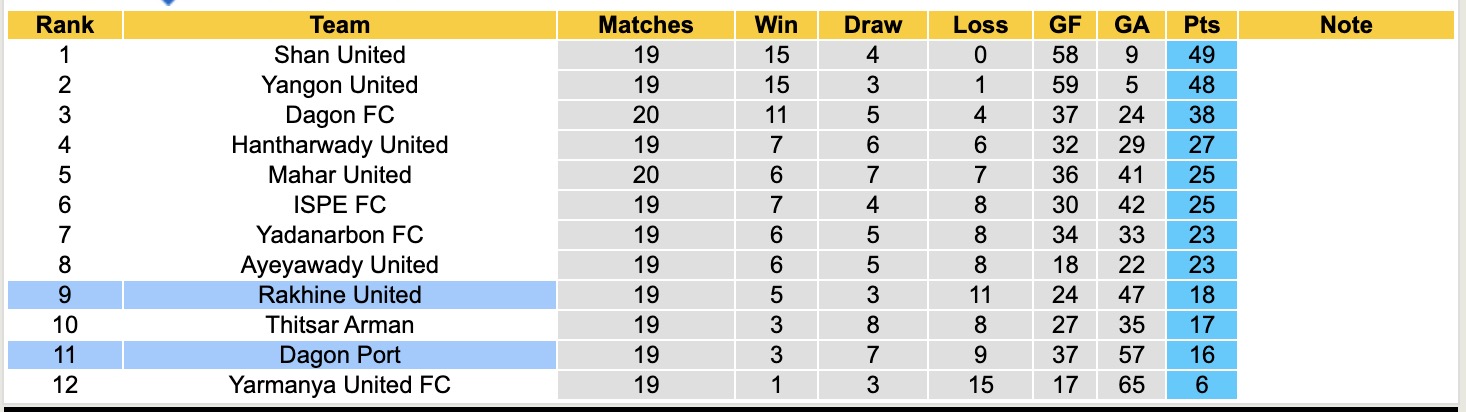
Task: Click the Hantharwady United team name
Action: click(340, 145)
